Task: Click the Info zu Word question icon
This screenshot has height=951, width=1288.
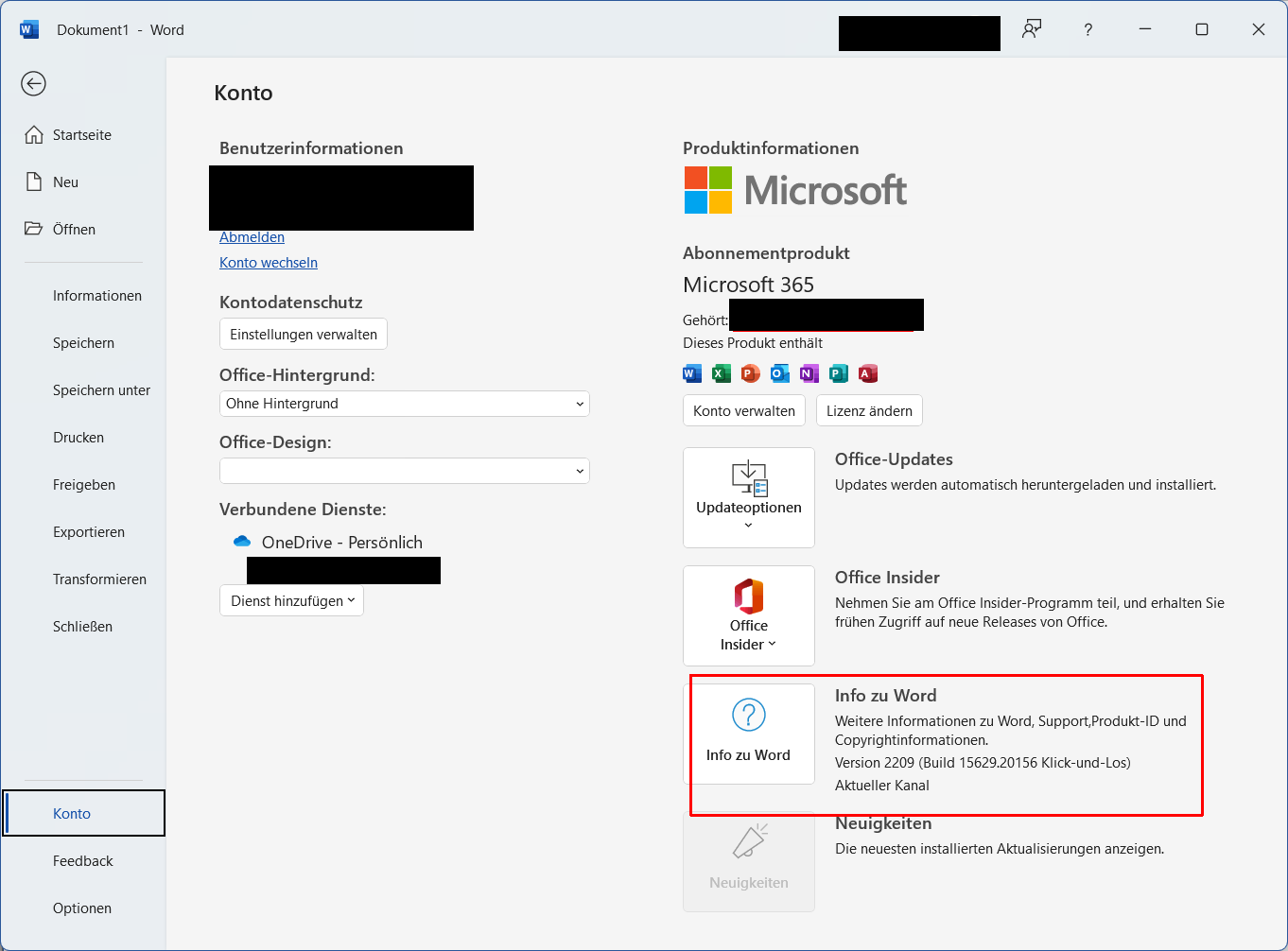Action: coord(749,716)
